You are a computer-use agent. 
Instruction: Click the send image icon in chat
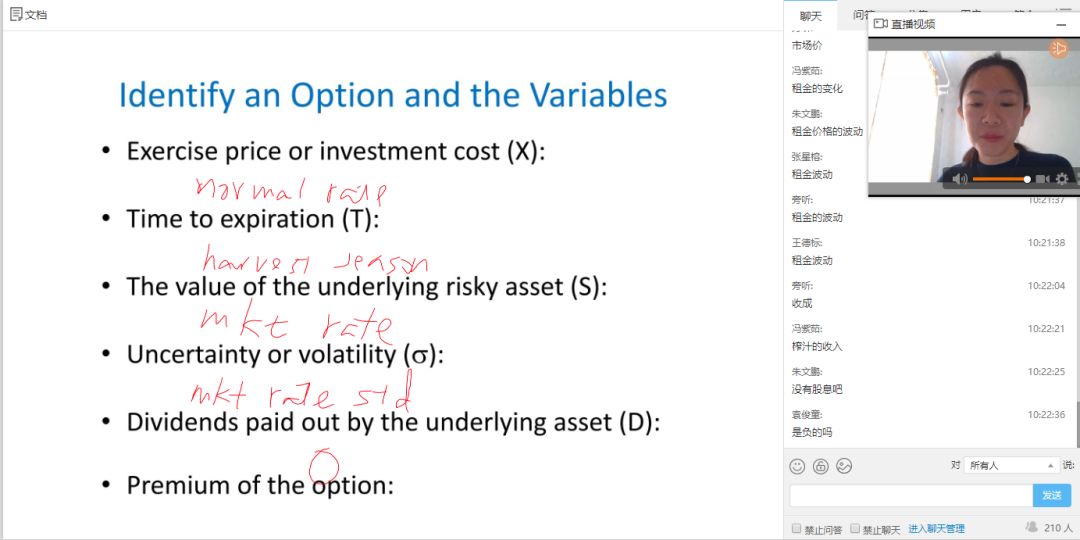tap(844, 466)
